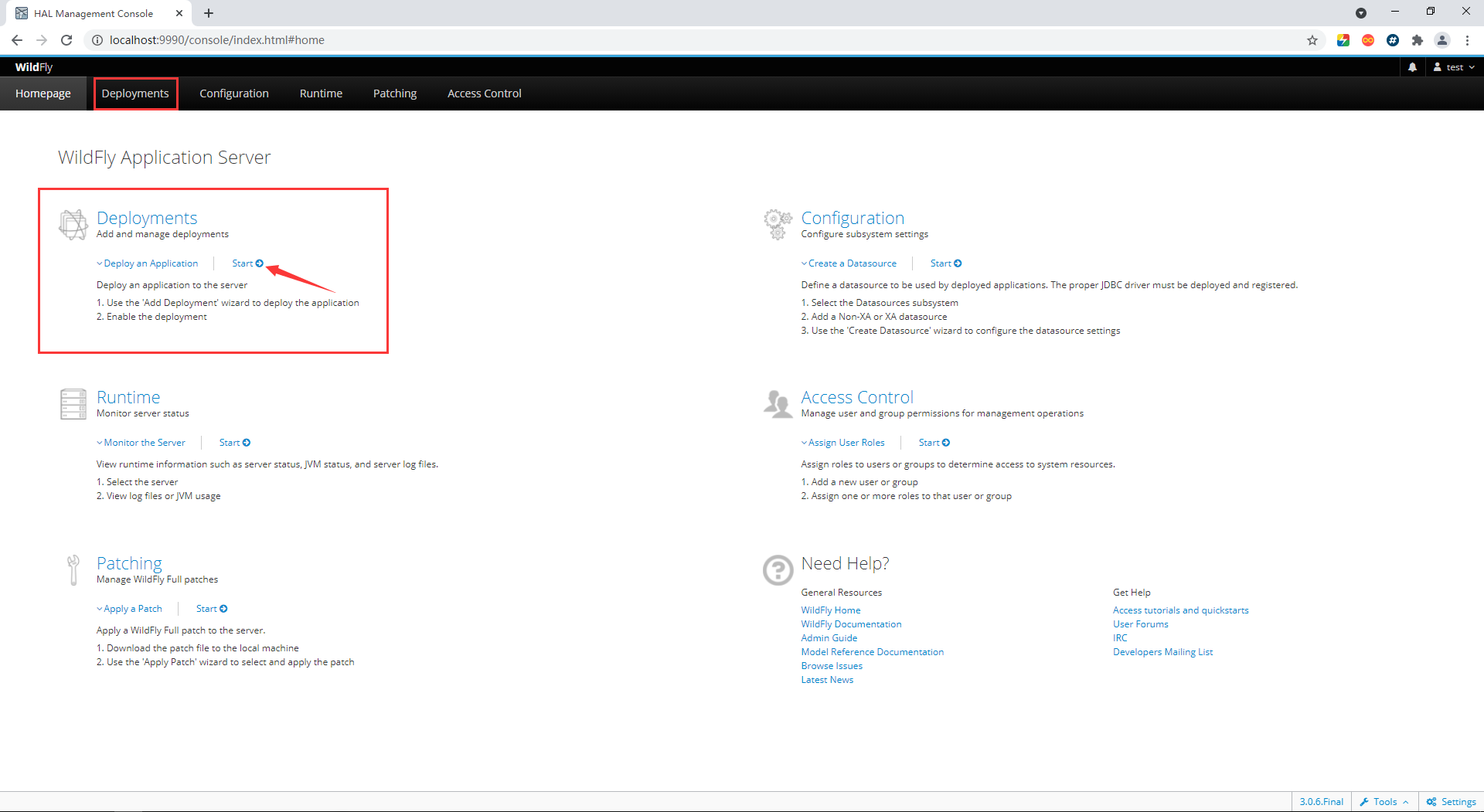Open the Deployments tab in navigation bar

point(135,93)
